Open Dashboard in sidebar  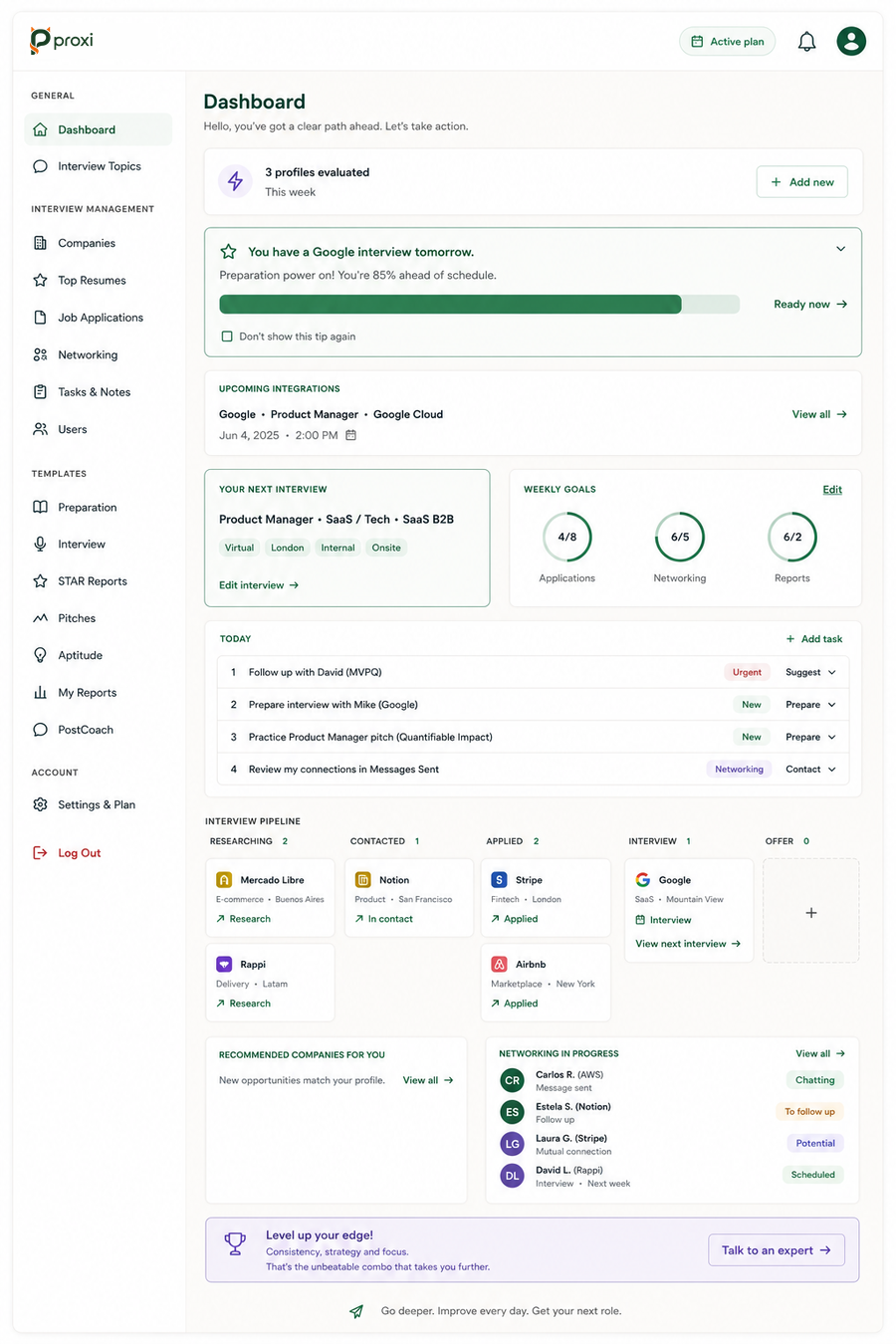98,129
